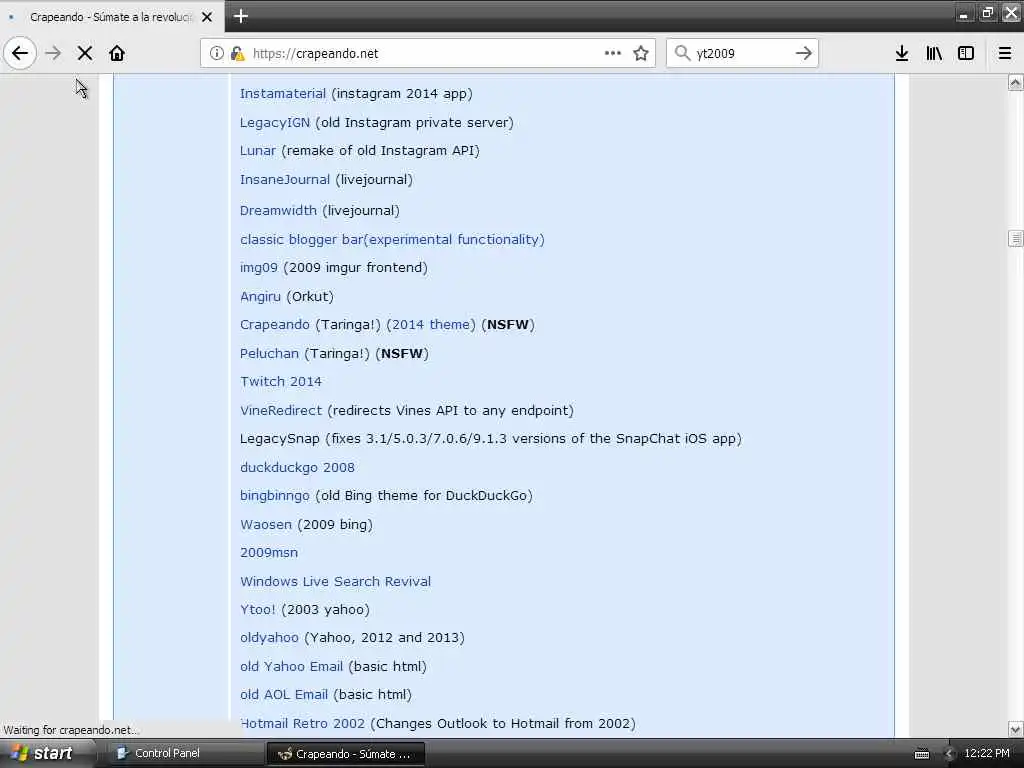This screenshot has height=768, width=1024.
Task: Visit the Twitch 2014 link
Action: tap(281, 381)
